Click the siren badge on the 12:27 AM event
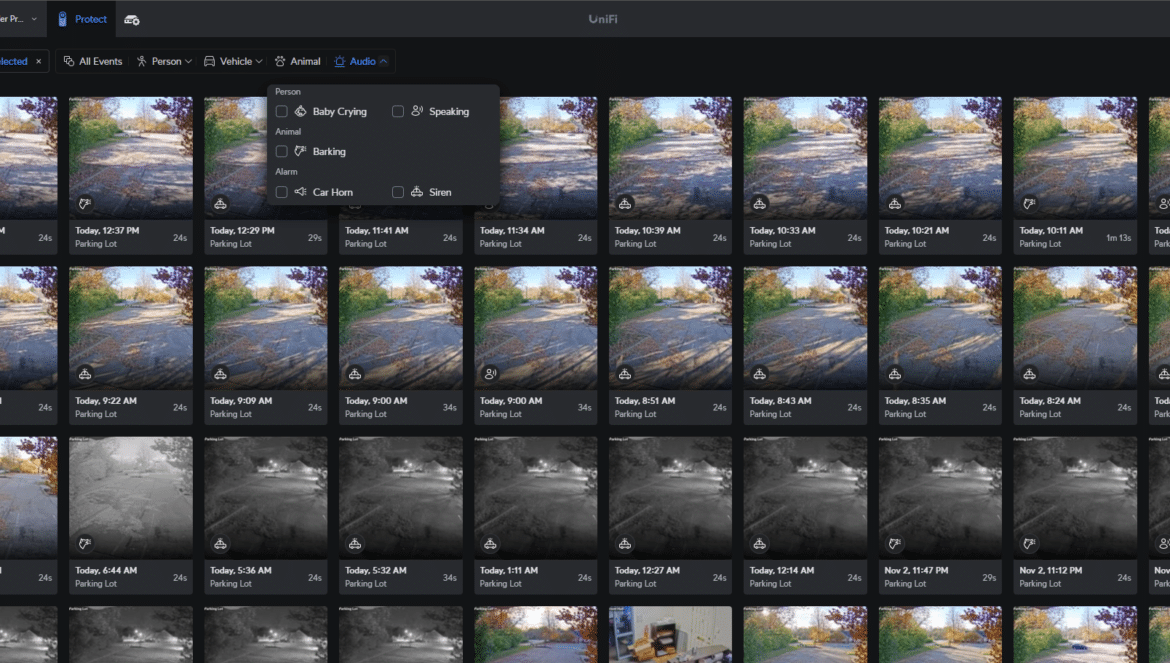 (x=625, y=544)
